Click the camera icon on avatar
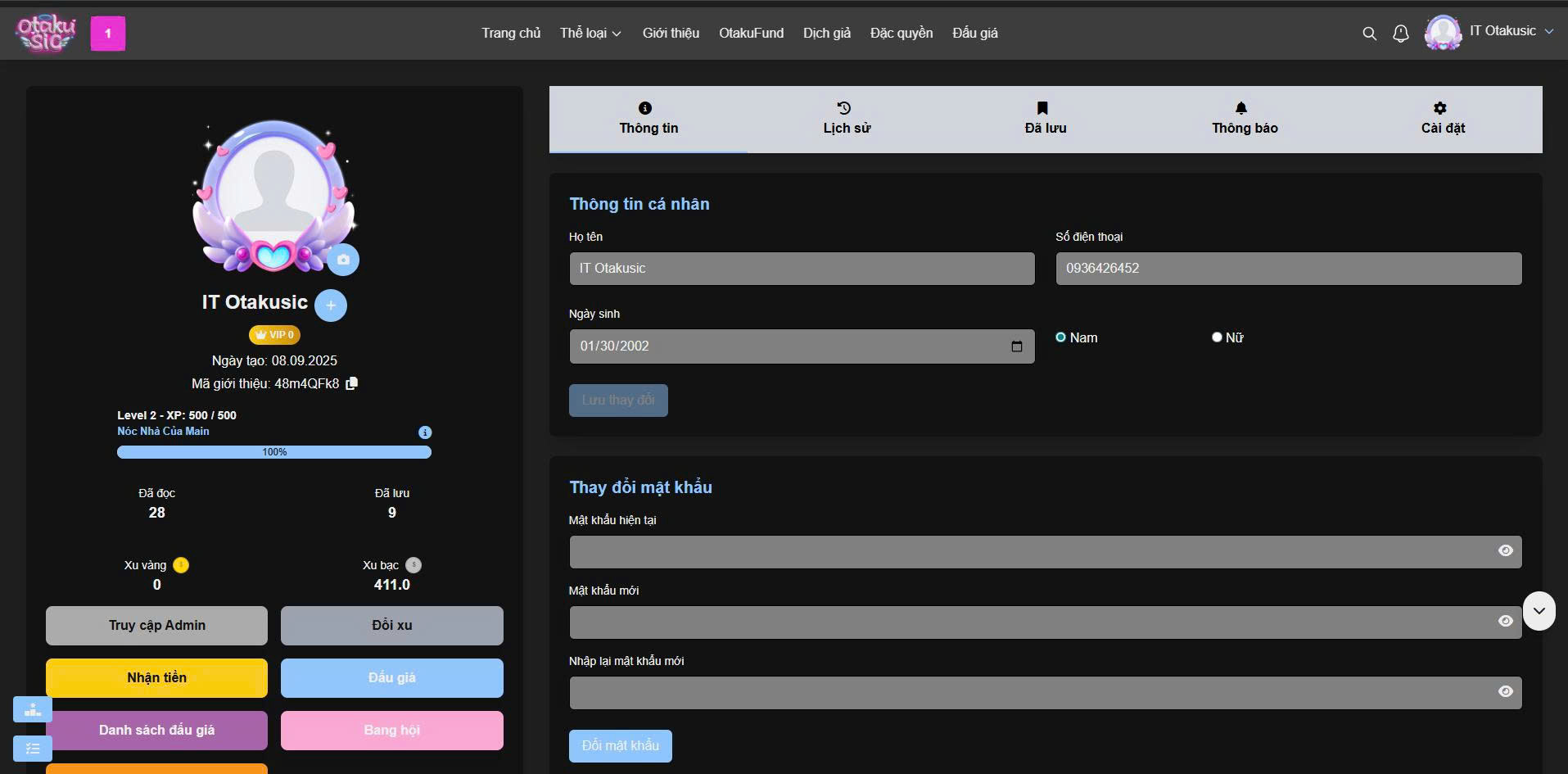The width and height of the screenshot is (1568, 774). [343, 260]
